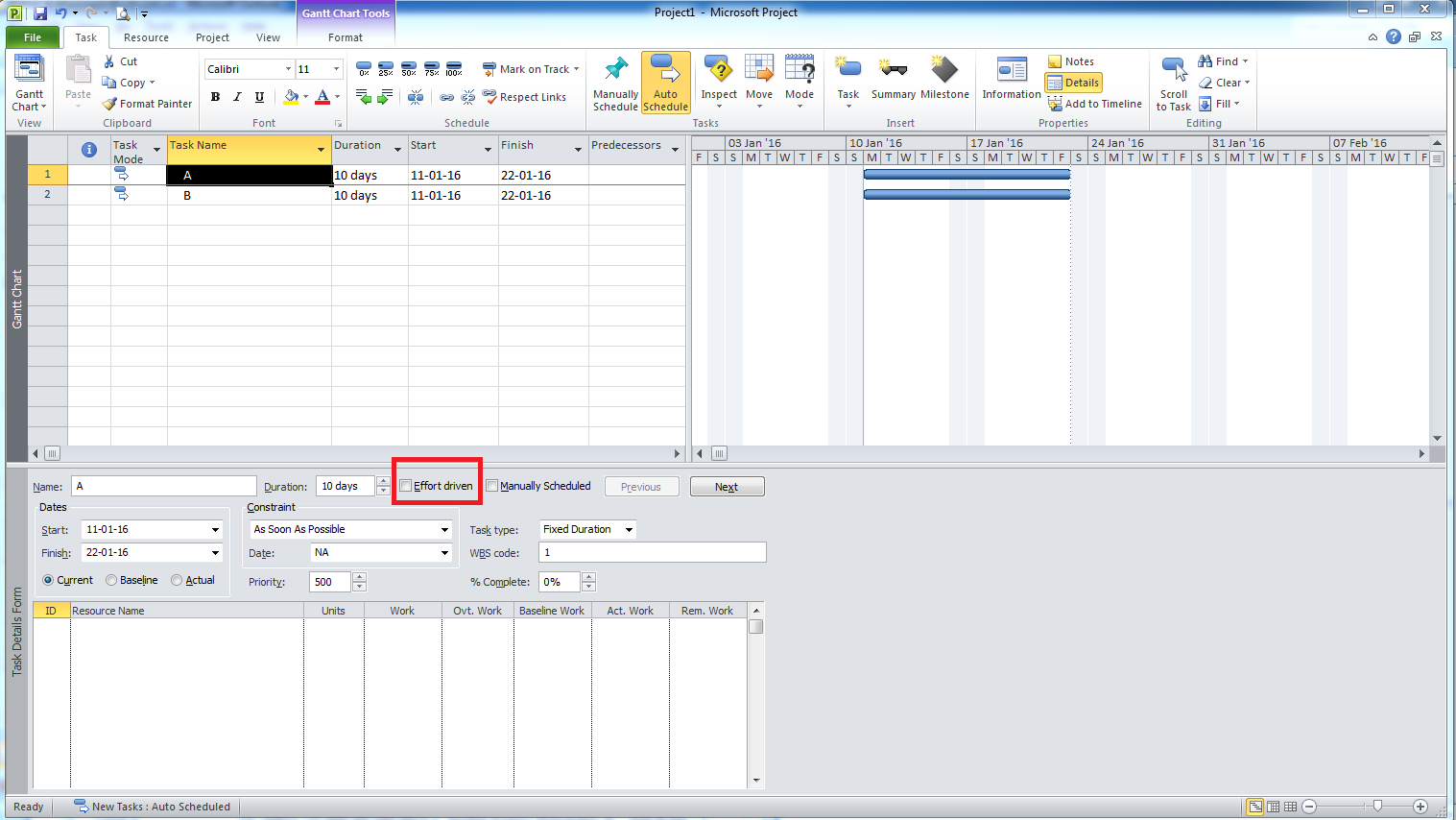Viewport: 1456px width, 820px height.
Task: Open the File tab
Action: point(33,37)
